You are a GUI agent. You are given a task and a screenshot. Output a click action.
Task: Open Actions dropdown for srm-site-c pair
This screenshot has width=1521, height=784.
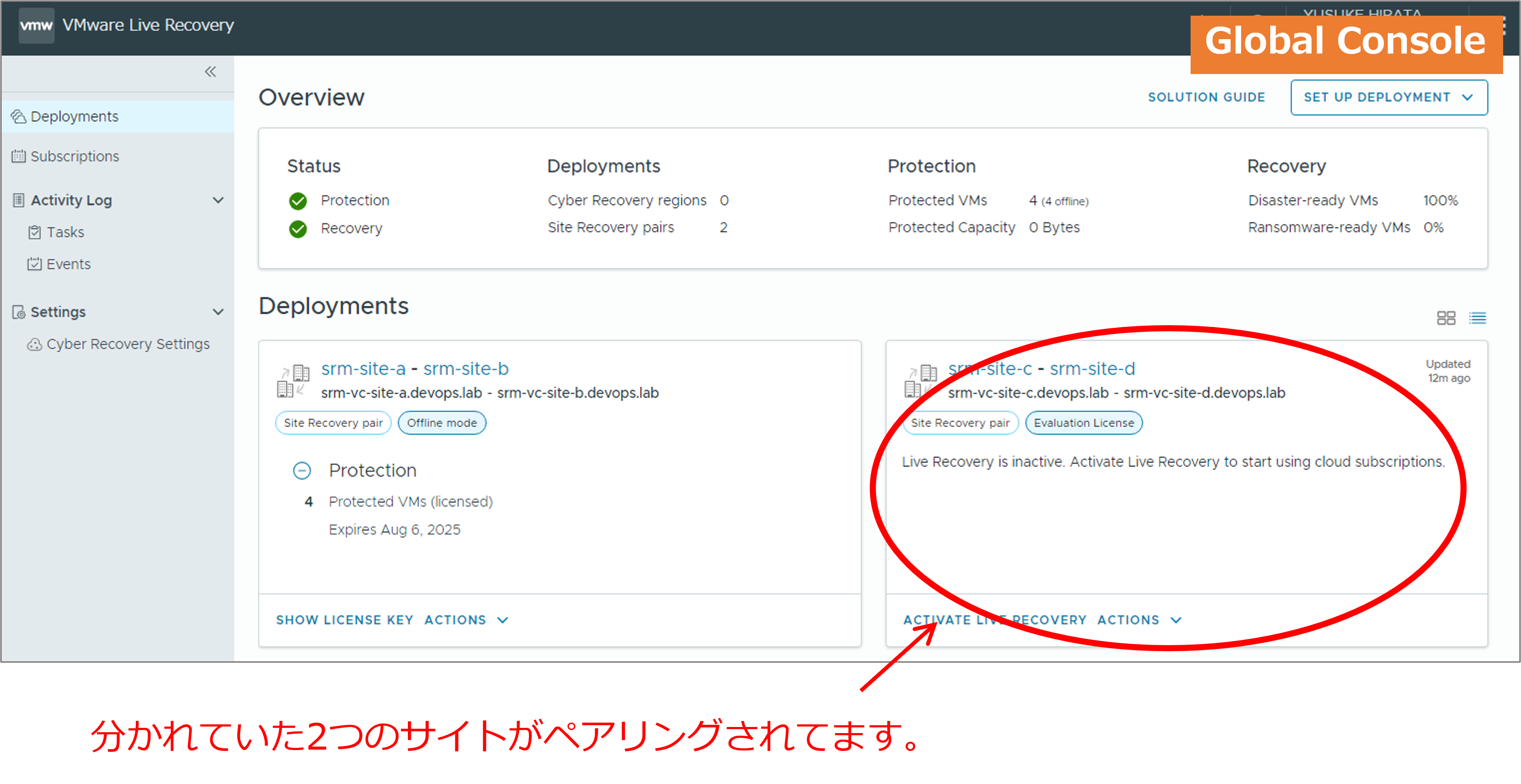tap(1140, 620)
